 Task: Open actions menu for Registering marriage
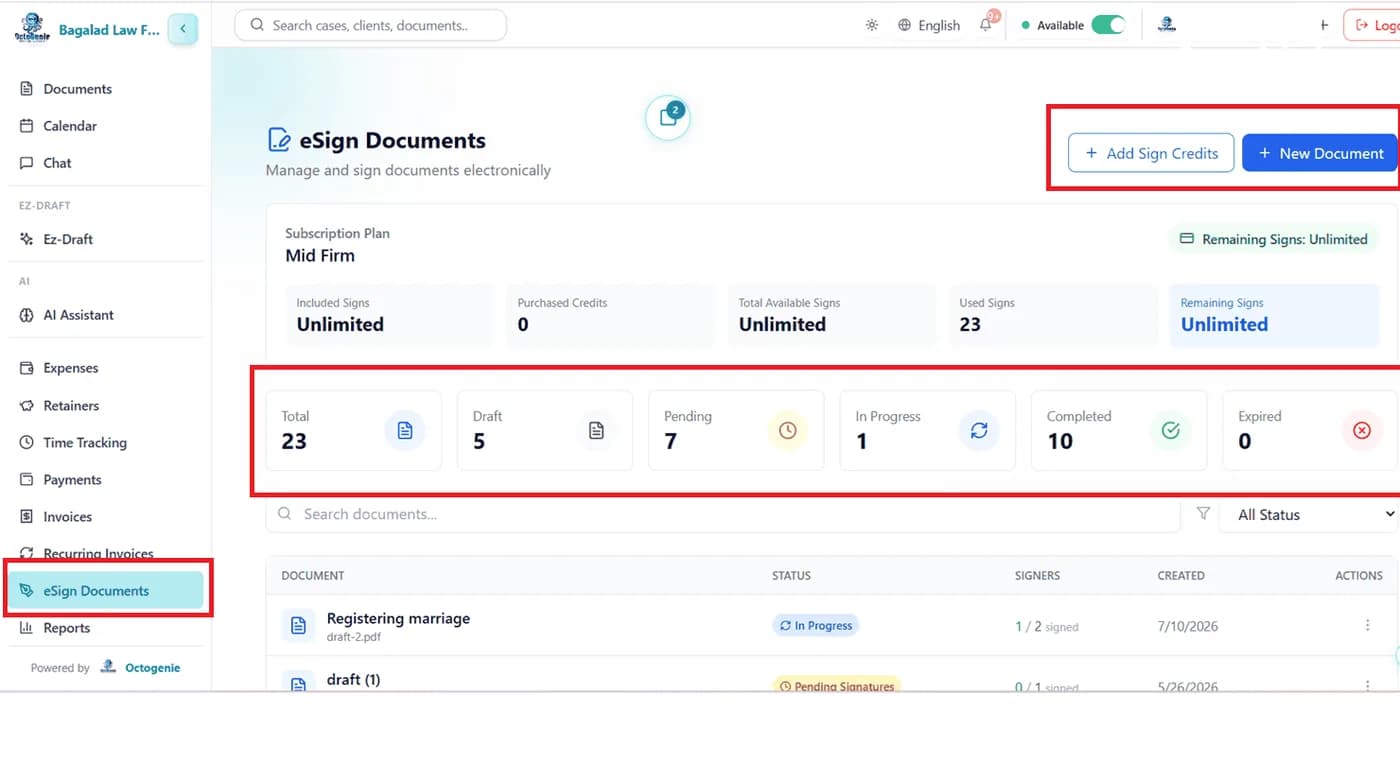pos(1367,625)
